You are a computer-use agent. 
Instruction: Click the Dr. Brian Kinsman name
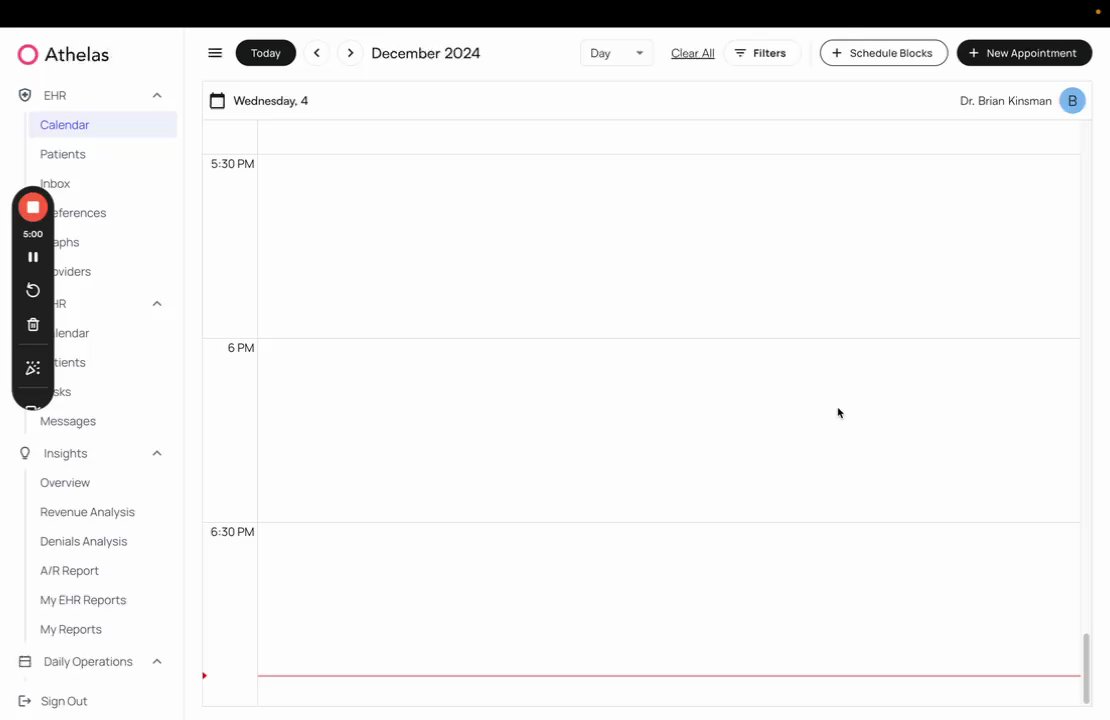tap(1005, 101)
